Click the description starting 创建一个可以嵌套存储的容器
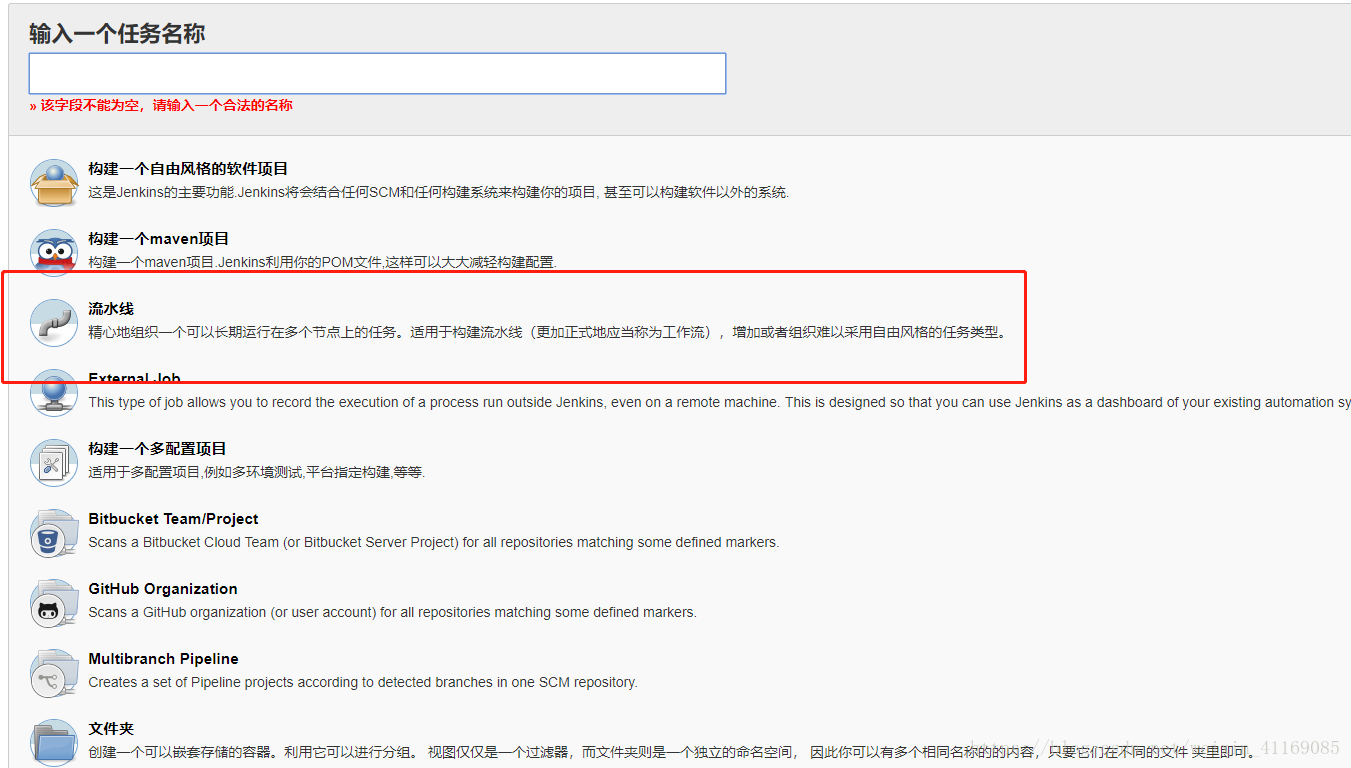Viewport: 1351px width, 768px height. pyautogui.click(x=670, y=752)
